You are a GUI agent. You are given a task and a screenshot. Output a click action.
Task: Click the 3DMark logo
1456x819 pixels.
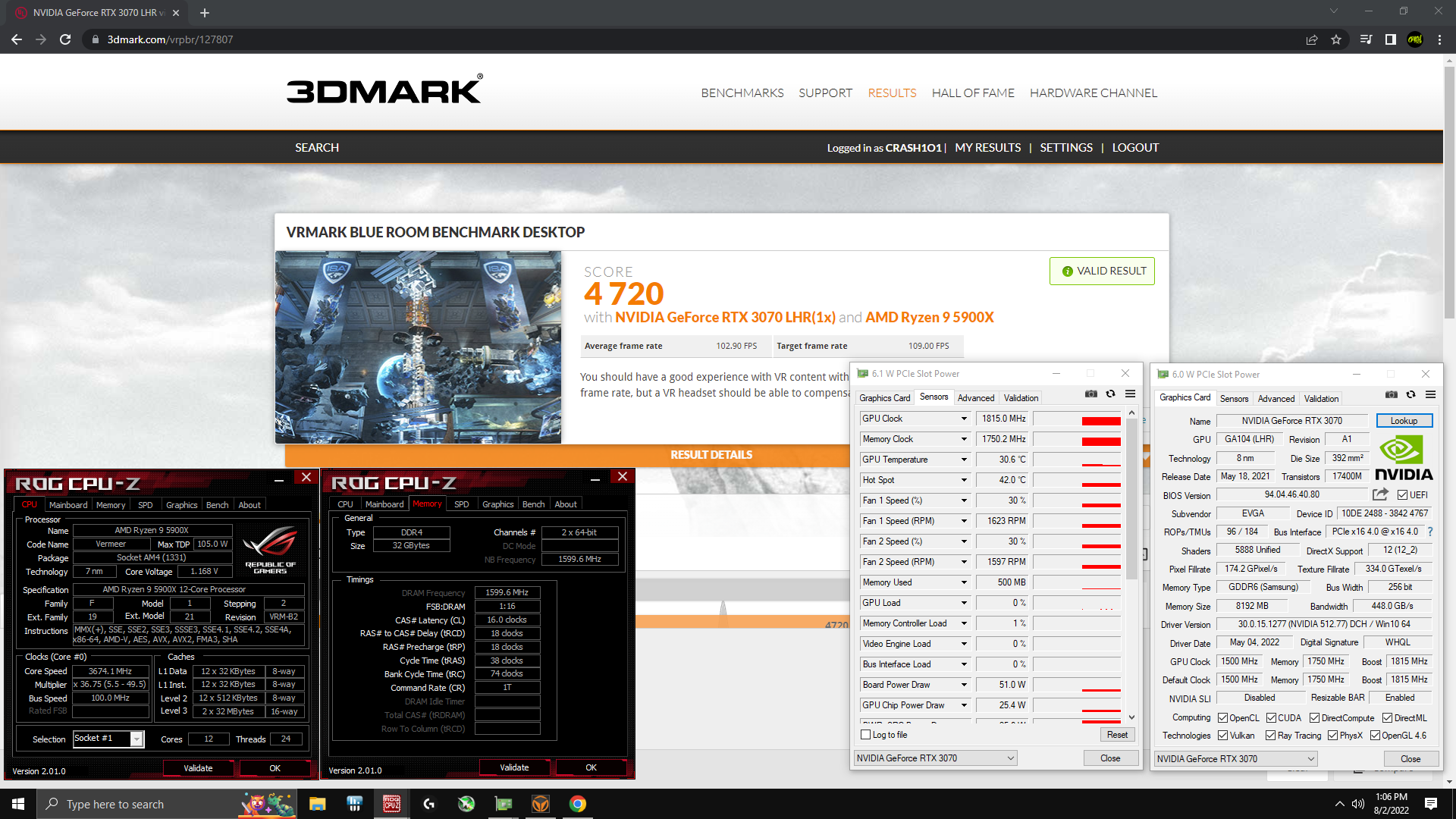[385, 89]
